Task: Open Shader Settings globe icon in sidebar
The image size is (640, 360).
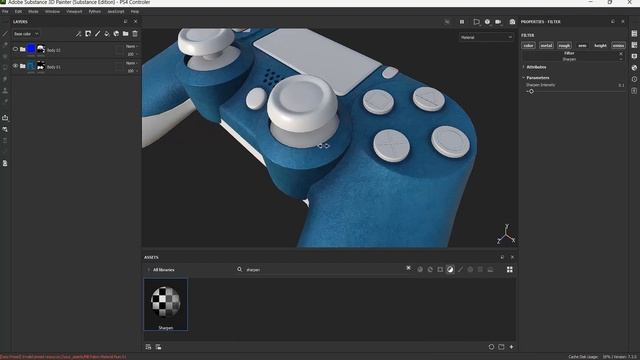Action: click(634, 68)
